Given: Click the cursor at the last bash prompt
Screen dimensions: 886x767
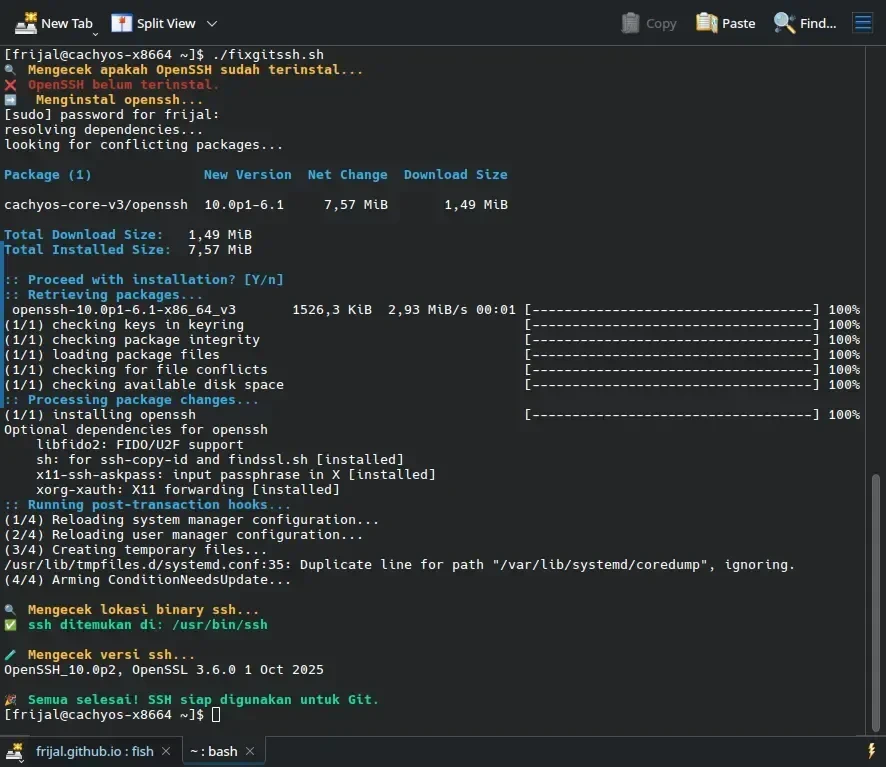Looking at the screenshot, I should [216, 714].
